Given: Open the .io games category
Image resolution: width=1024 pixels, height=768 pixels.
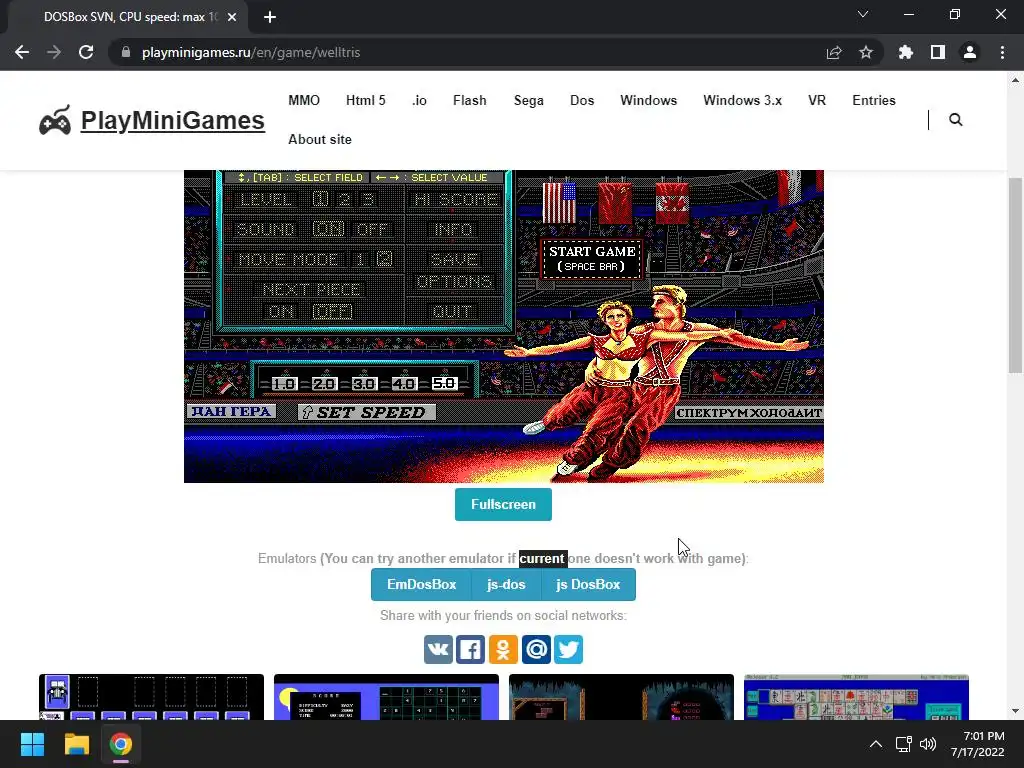Looking at the screenshot, I should click(419, 100).
